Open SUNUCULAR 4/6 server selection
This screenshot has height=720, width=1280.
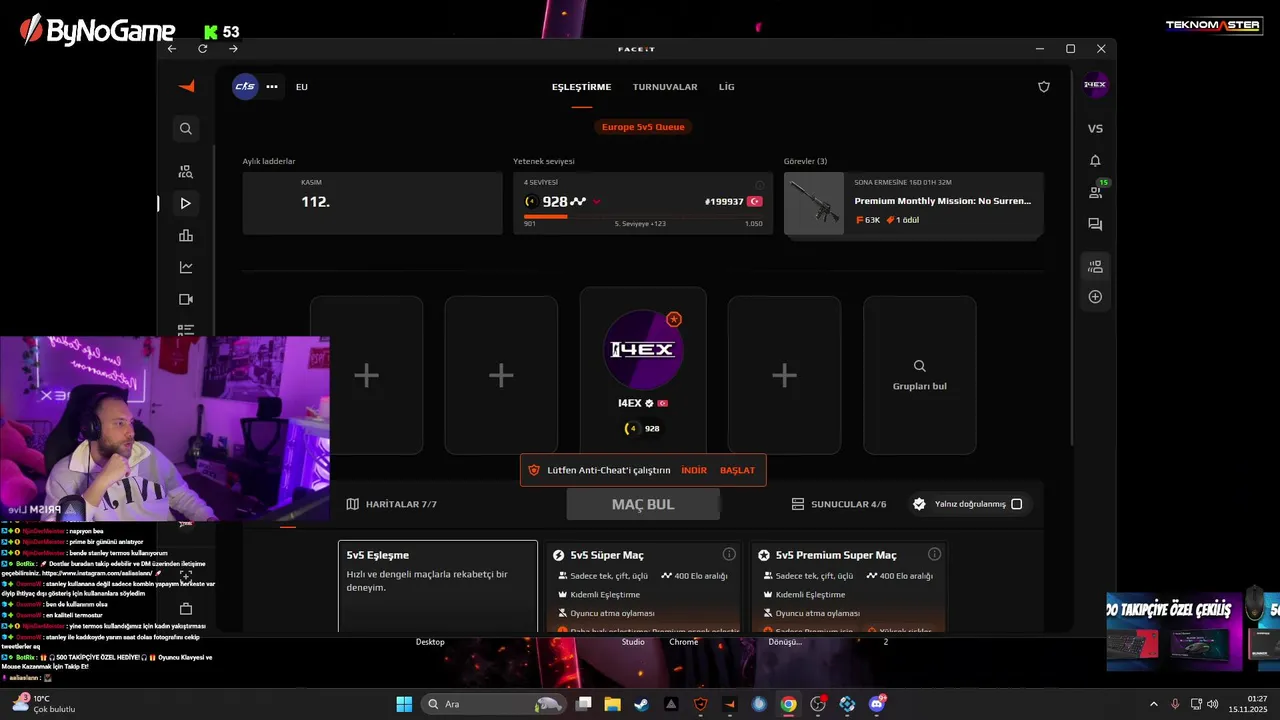pos(839,504)
